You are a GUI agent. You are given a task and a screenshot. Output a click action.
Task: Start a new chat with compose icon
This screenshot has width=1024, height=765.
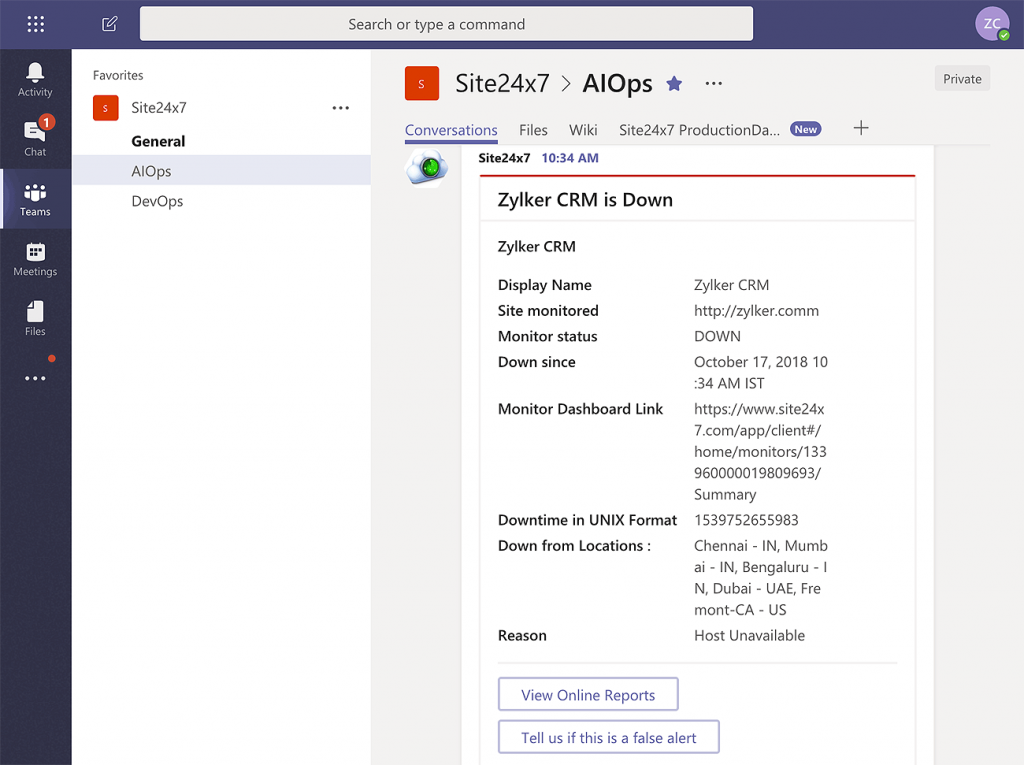[109, 23]
